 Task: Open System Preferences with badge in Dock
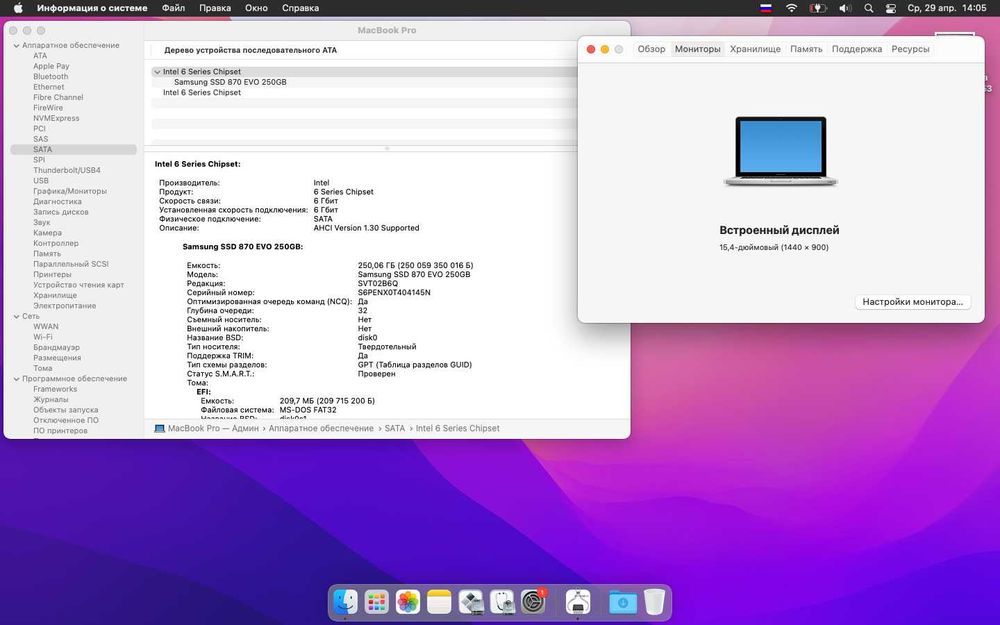click(x=533, y=601)
